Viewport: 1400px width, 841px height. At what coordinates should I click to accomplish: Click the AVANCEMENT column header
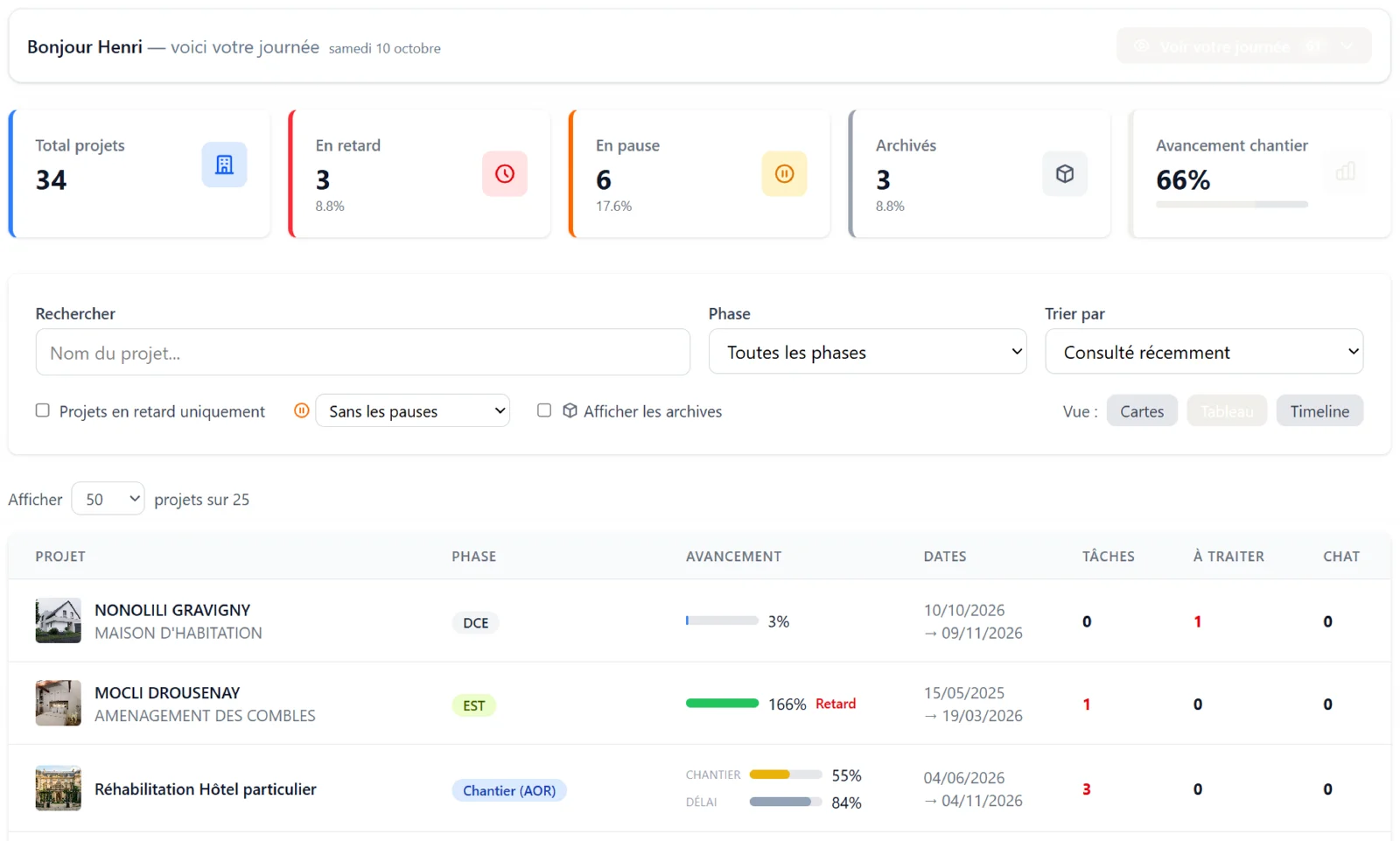pyautogui.click(x=733, y=557)
